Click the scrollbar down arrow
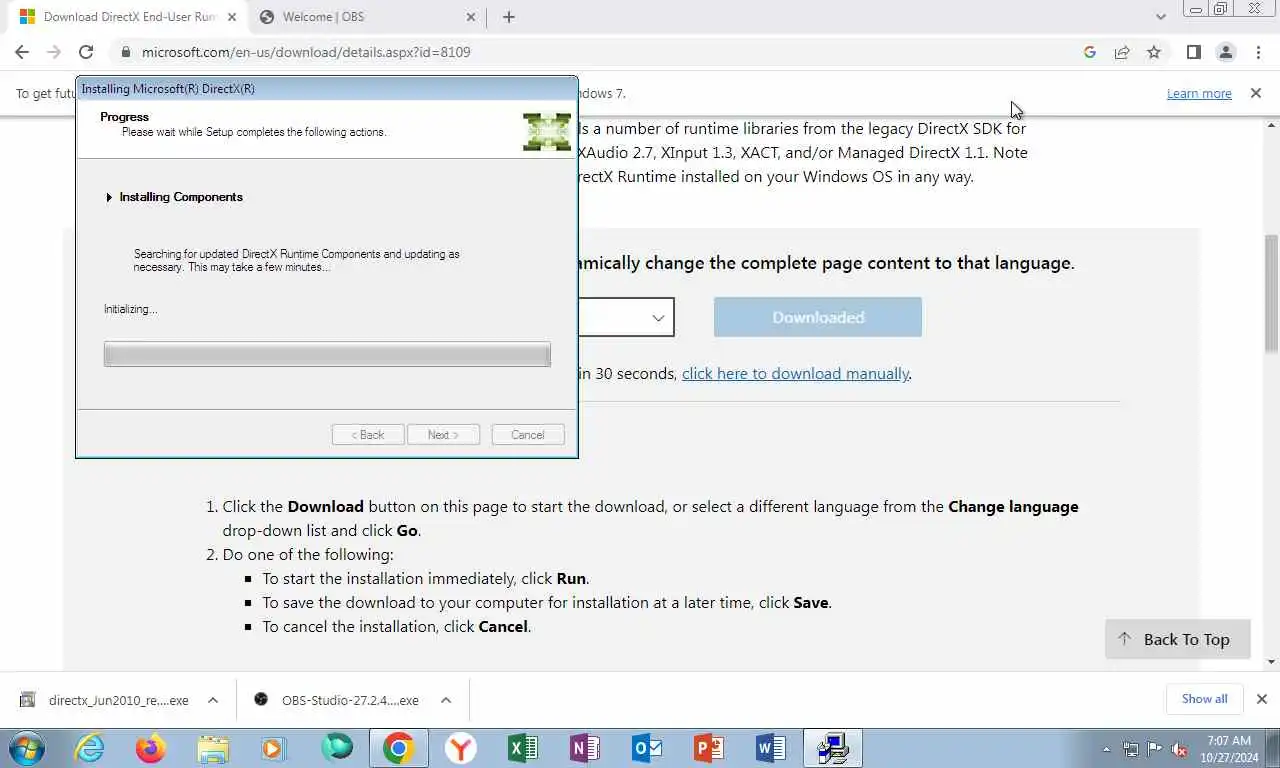The height and width of the screenshot is (768, 1280). click(x=1271, y=661)
